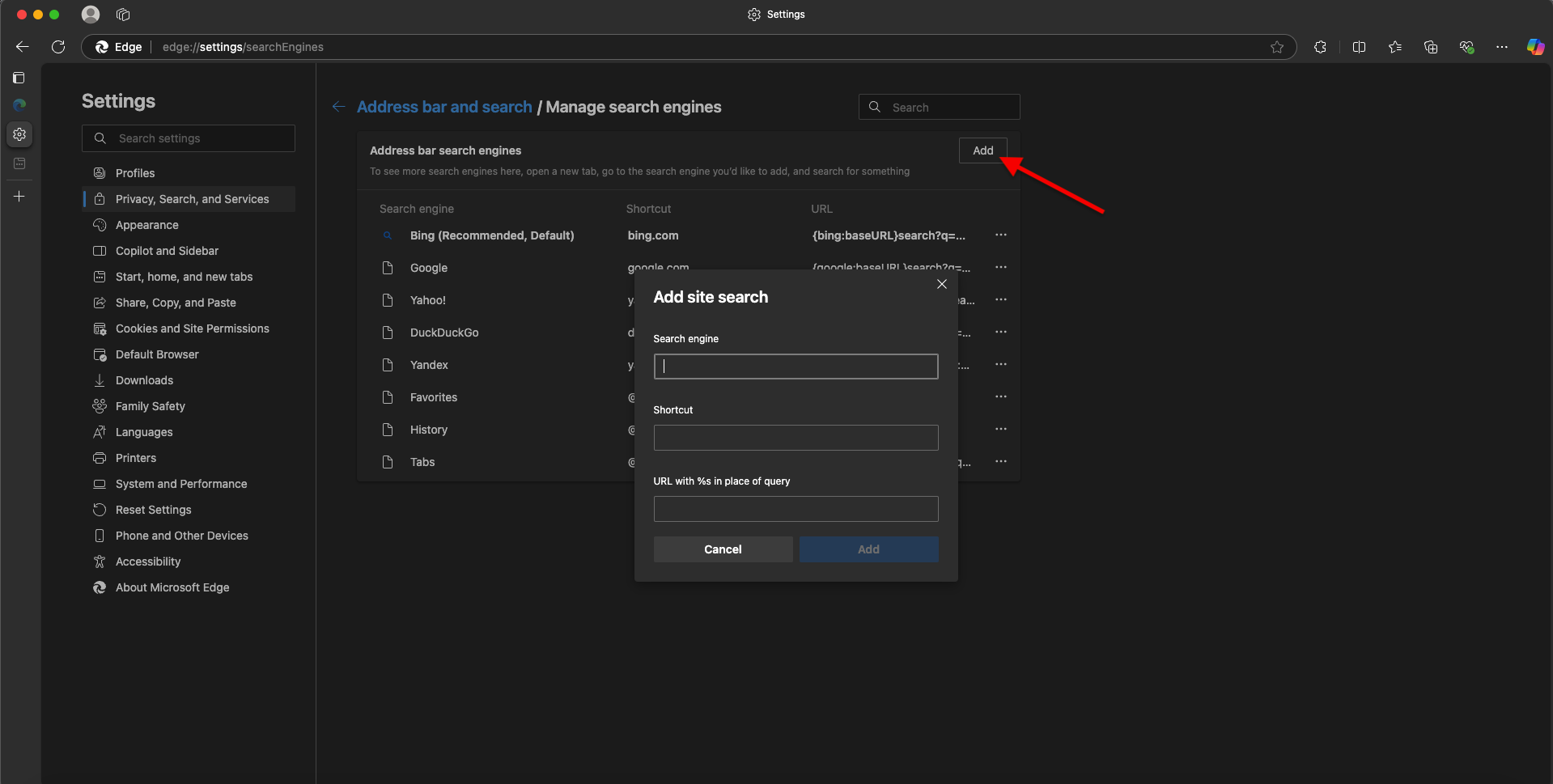Open the Profiles settings section

189,173
